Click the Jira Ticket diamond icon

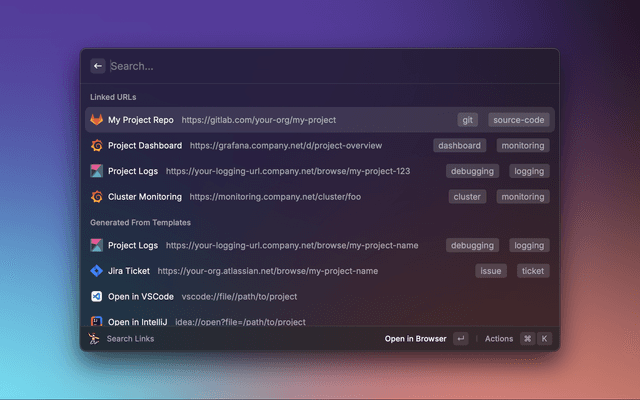[96, 271]
